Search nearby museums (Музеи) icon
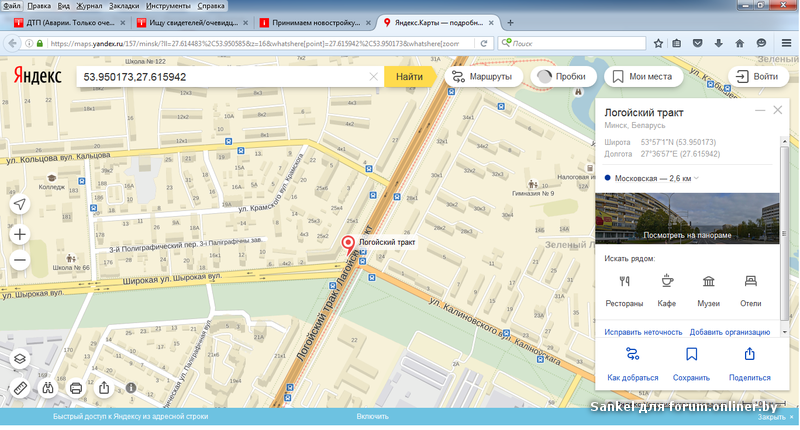800x430 pixels. (708, 281)
